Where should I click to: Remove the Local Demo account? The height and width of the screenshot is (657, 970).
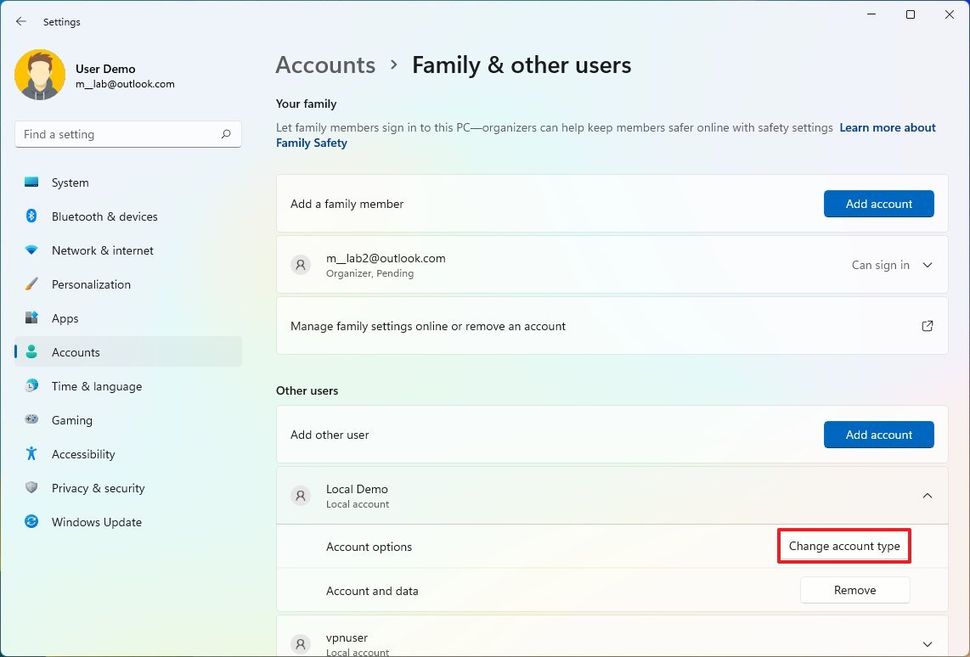854,590
